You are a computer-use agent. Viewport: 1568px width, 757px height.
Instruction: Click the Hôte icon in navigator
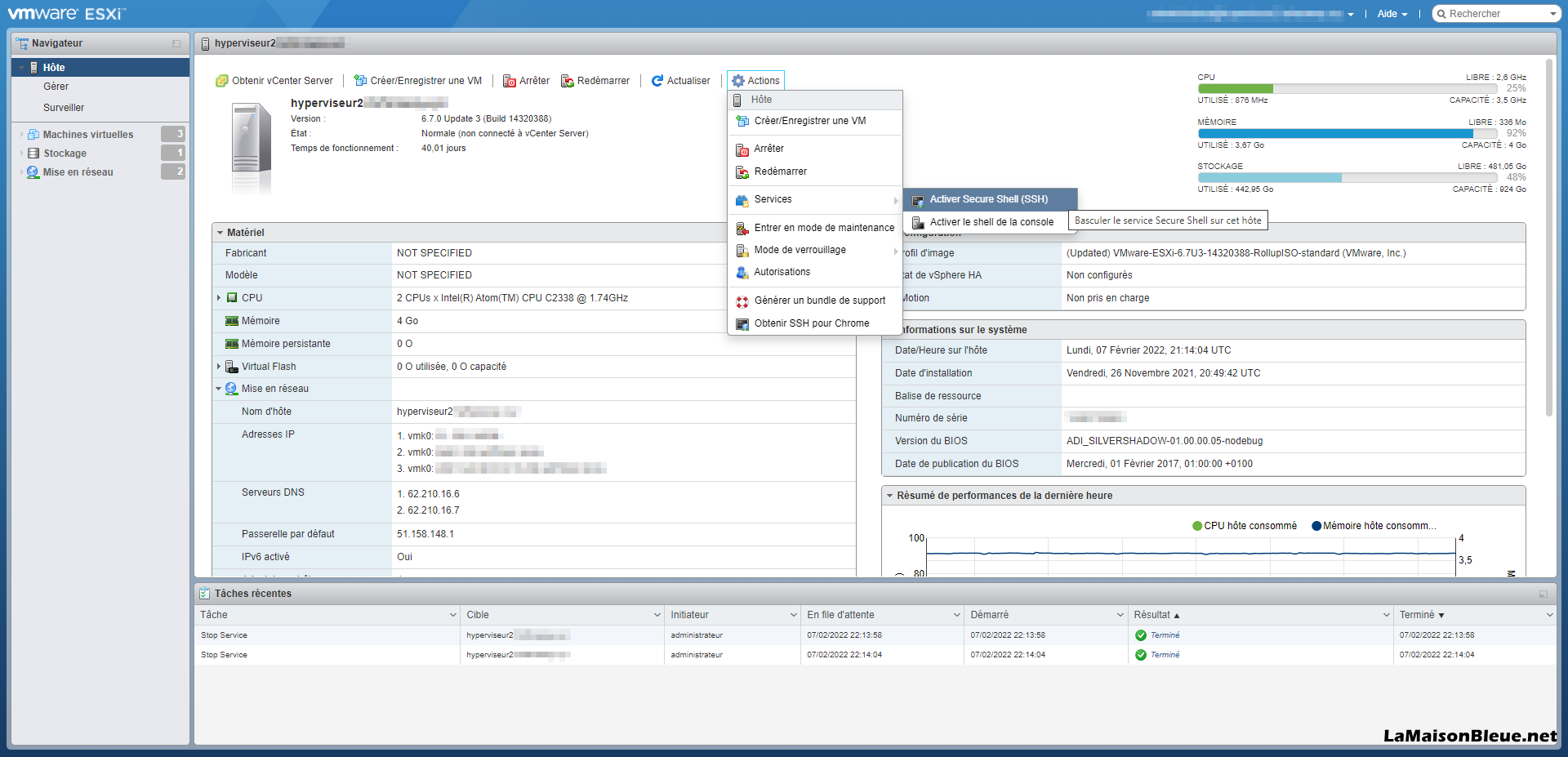34,68
